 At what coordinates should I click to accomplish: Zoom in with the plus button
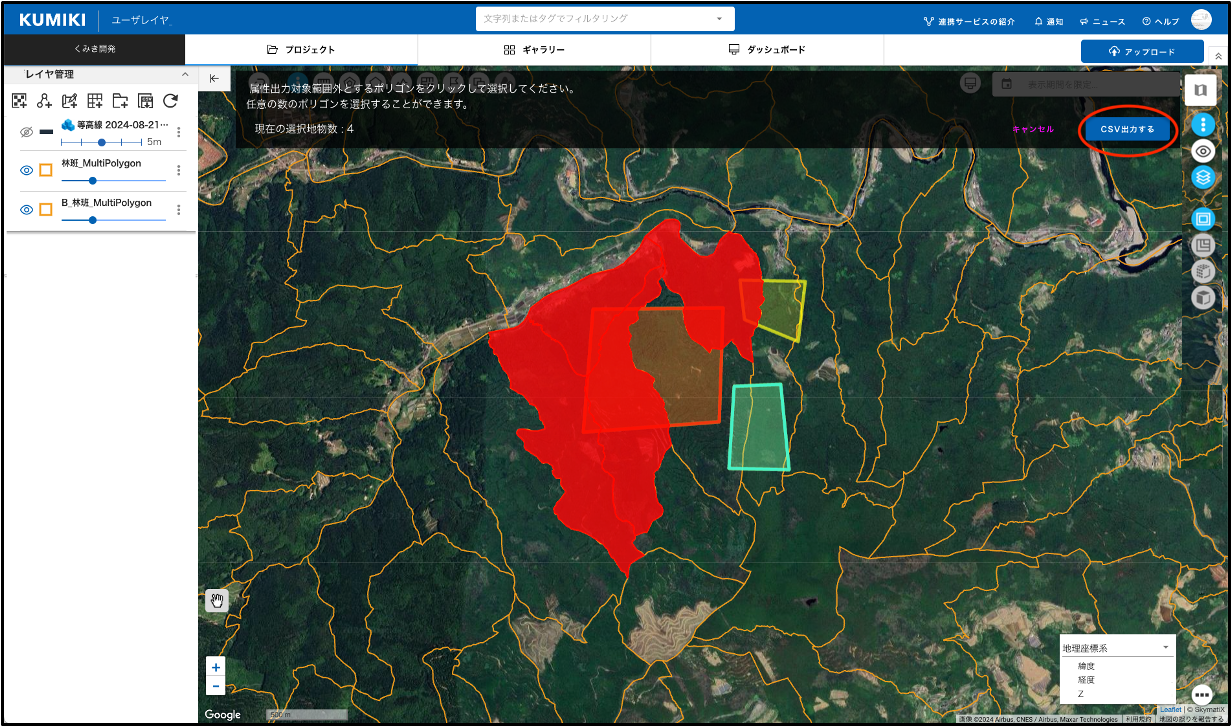[217, 667]
